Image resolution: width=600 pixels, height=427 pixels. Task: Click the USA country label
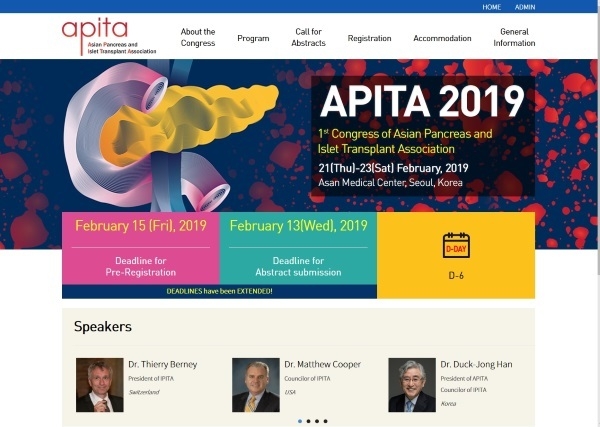290,392
